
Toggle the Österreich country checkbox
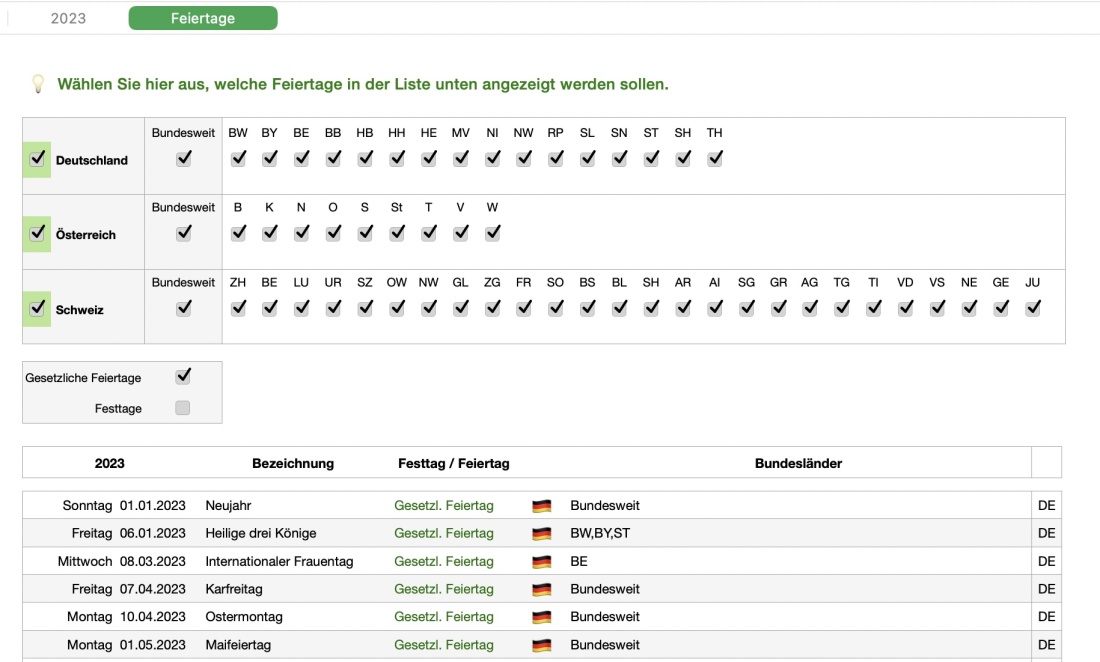tap(38, 233)
